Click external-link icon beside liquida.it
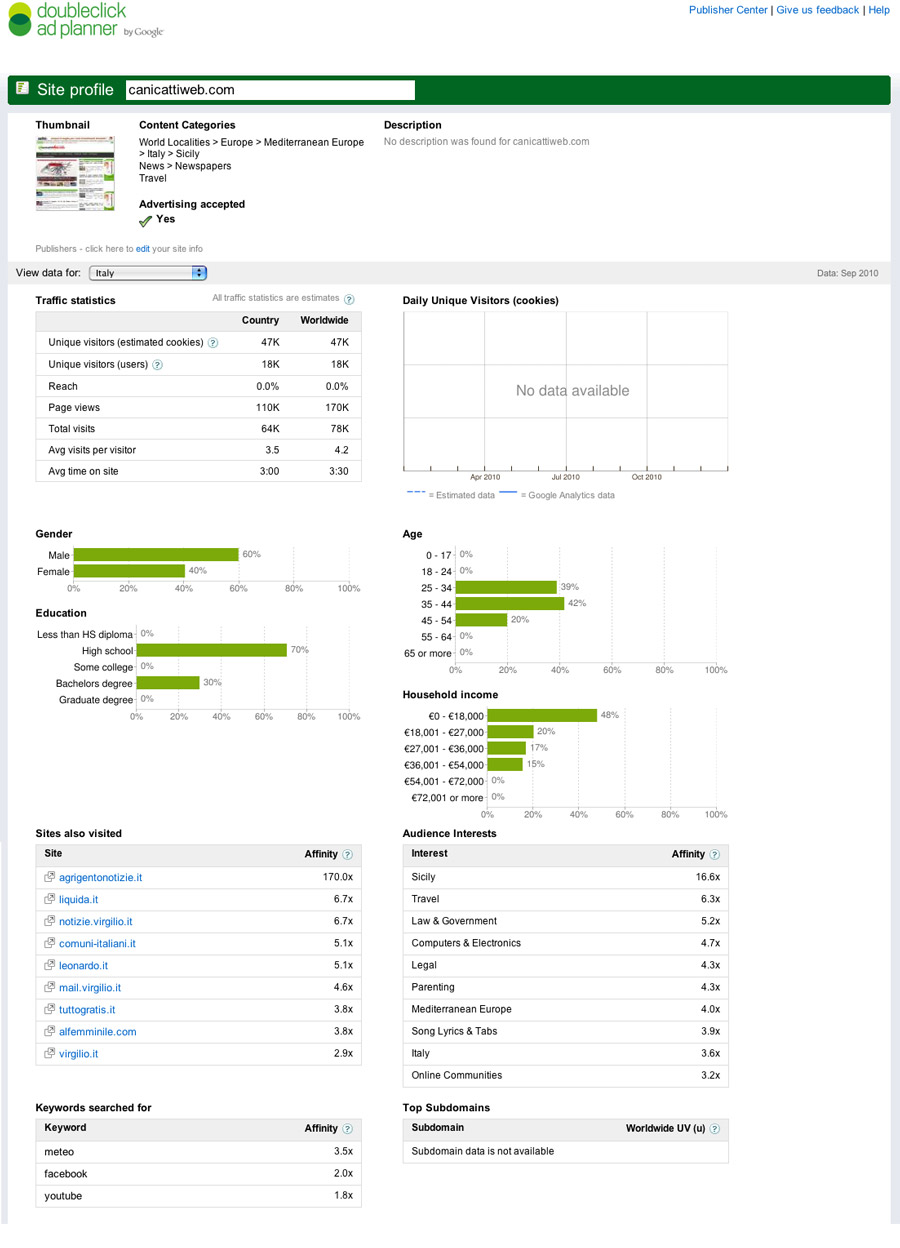Viewport: 900px width, 1248px height. [49, 899]
